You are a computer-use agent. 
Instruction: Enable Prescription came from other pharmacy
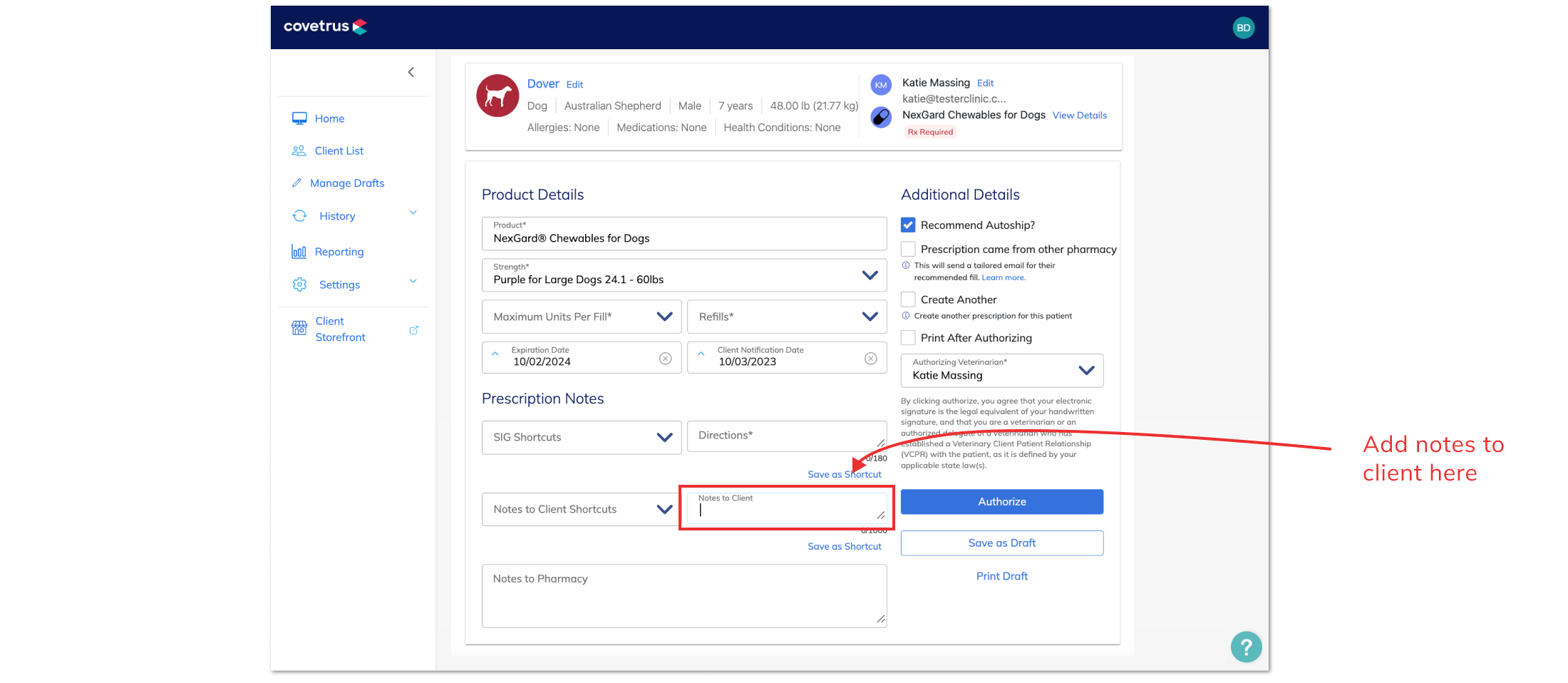[907, 248]
